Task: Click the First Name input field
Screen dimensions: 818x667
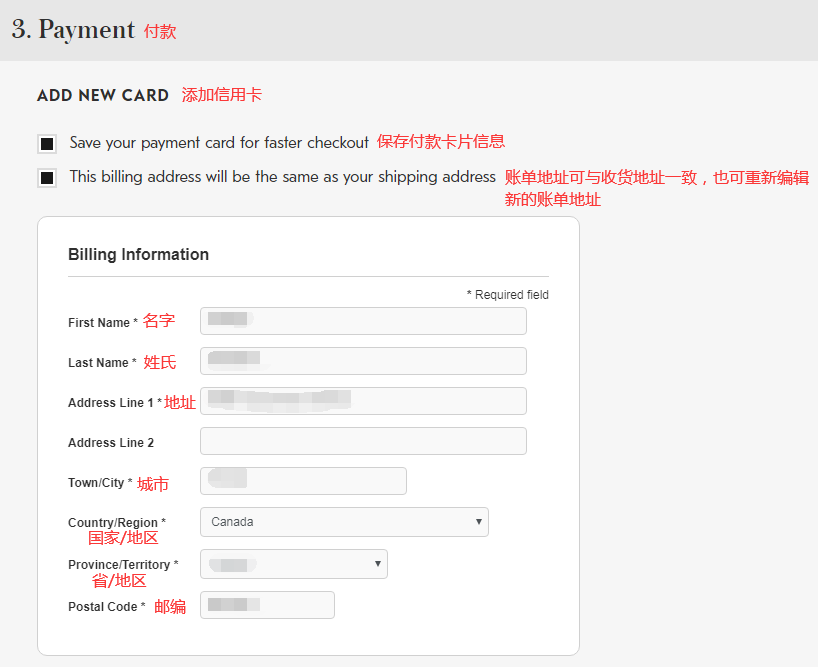Action: click(363, 321)
